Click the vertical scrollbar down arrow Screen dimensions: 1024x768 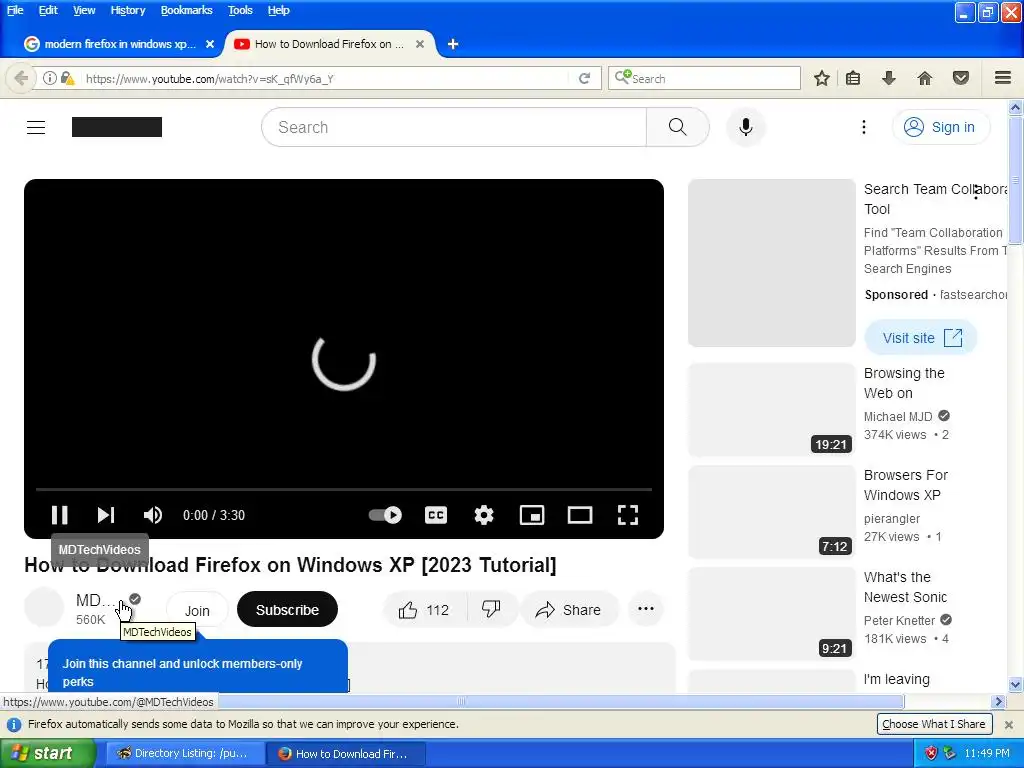[x=1015, y=684]
